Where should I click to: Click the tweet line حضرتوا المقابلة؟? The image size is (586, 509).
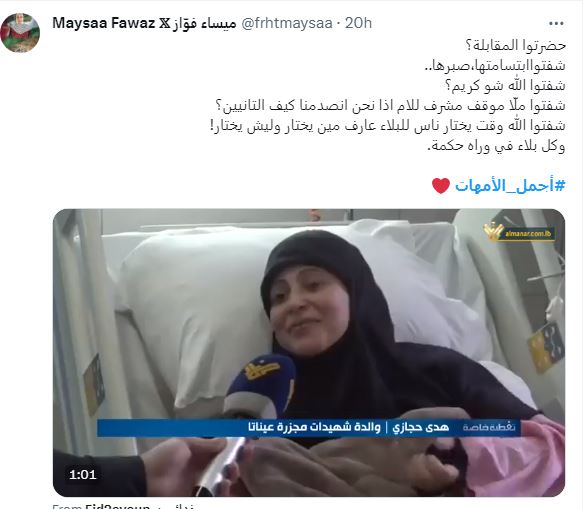515,46
